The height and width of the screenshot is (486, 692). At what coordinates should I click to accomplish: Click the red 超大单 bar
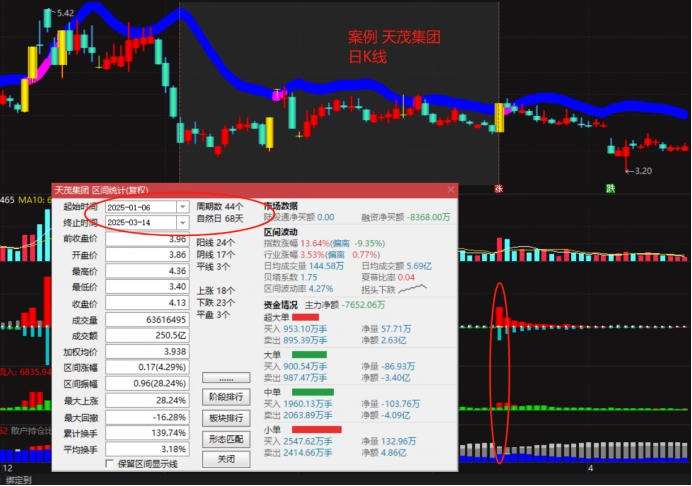click(x=305, y=317)
